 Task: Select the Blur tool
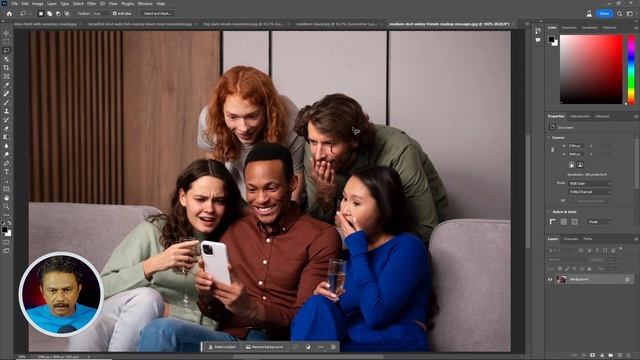coord(6,146)
